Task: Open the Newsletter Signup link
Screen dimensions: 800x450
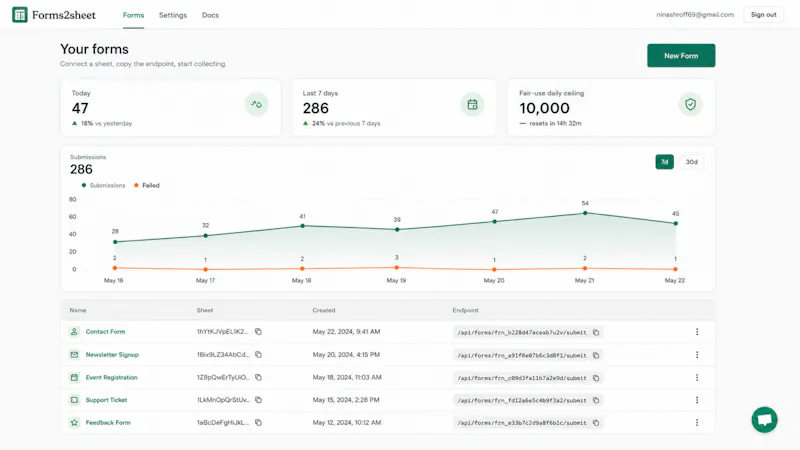Action: tap(112, 355)
